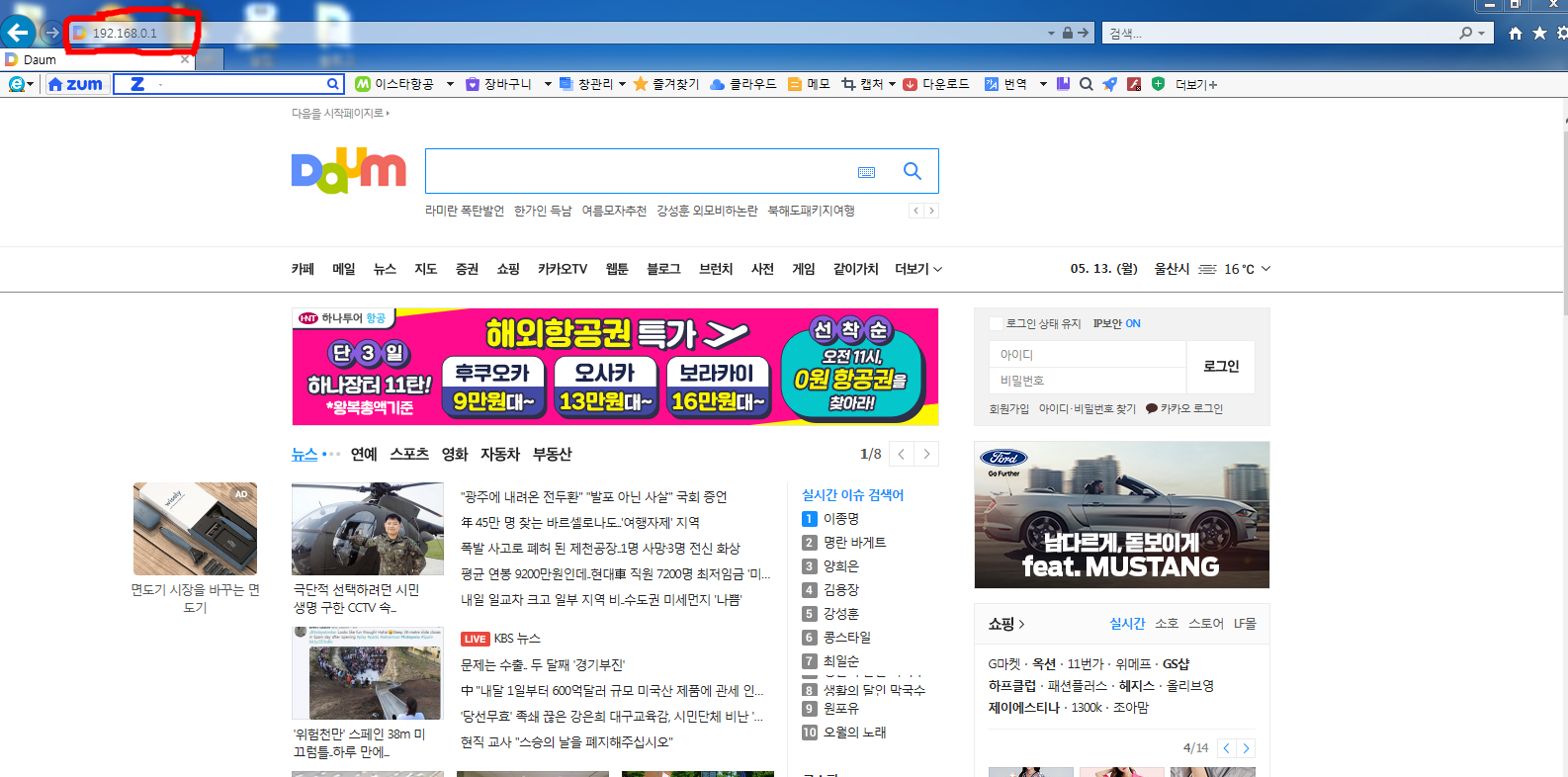Switch shopping panel to 소호 tab
This screenshot has height=777, width=1568.
1167,623
